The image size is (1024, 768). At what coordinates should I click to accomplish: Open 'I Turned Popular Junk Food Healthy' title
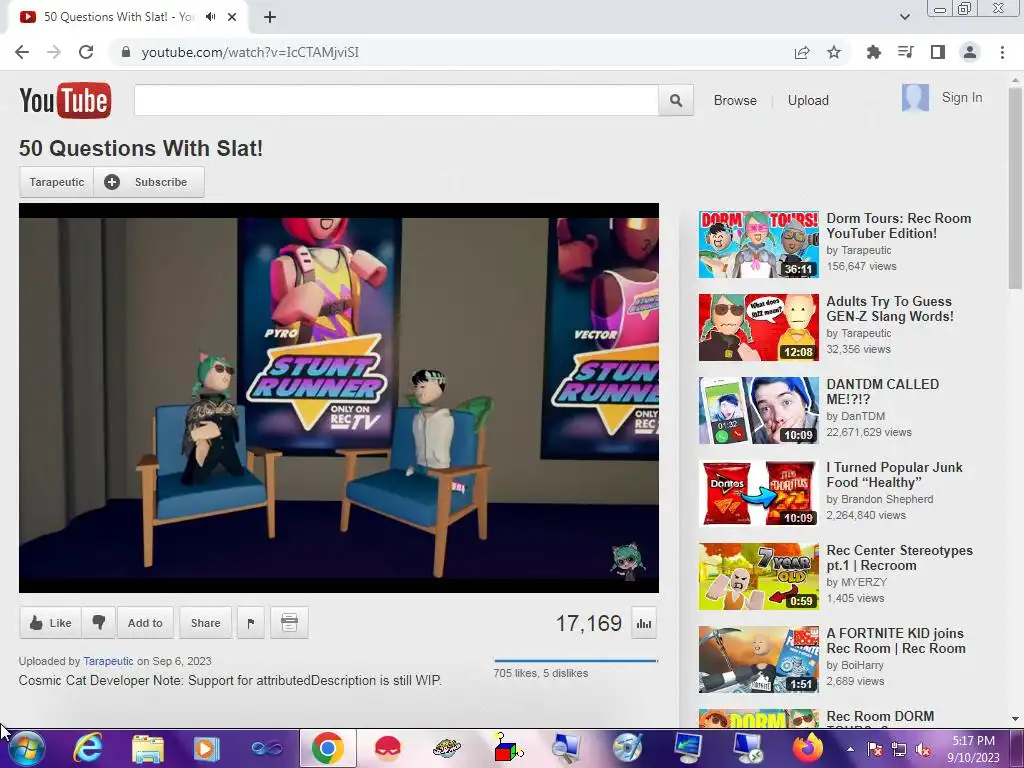pos(894,475)
